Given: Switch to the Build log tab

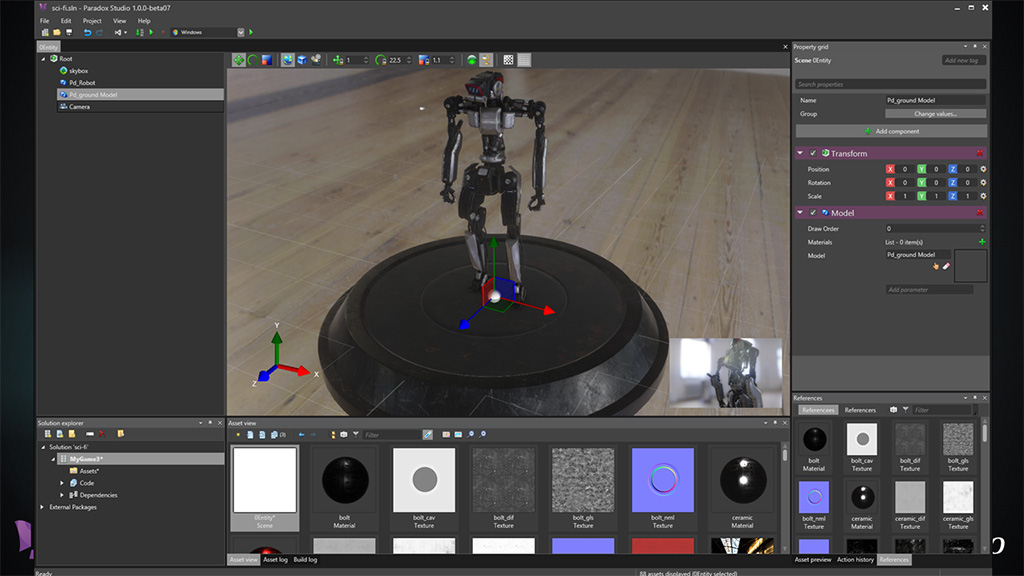Looking at the screenshot, I should [x=306, y=559].
